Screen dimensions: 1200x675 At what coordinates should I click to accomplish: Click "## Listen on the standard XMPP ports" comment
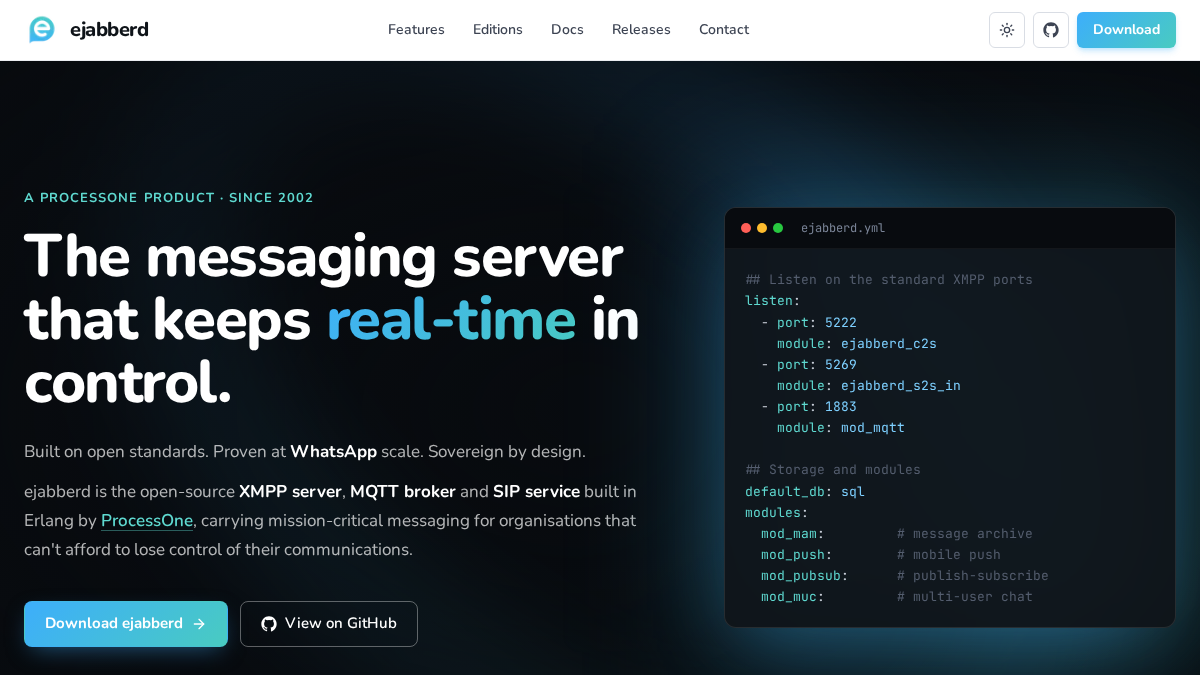point(889,279)
